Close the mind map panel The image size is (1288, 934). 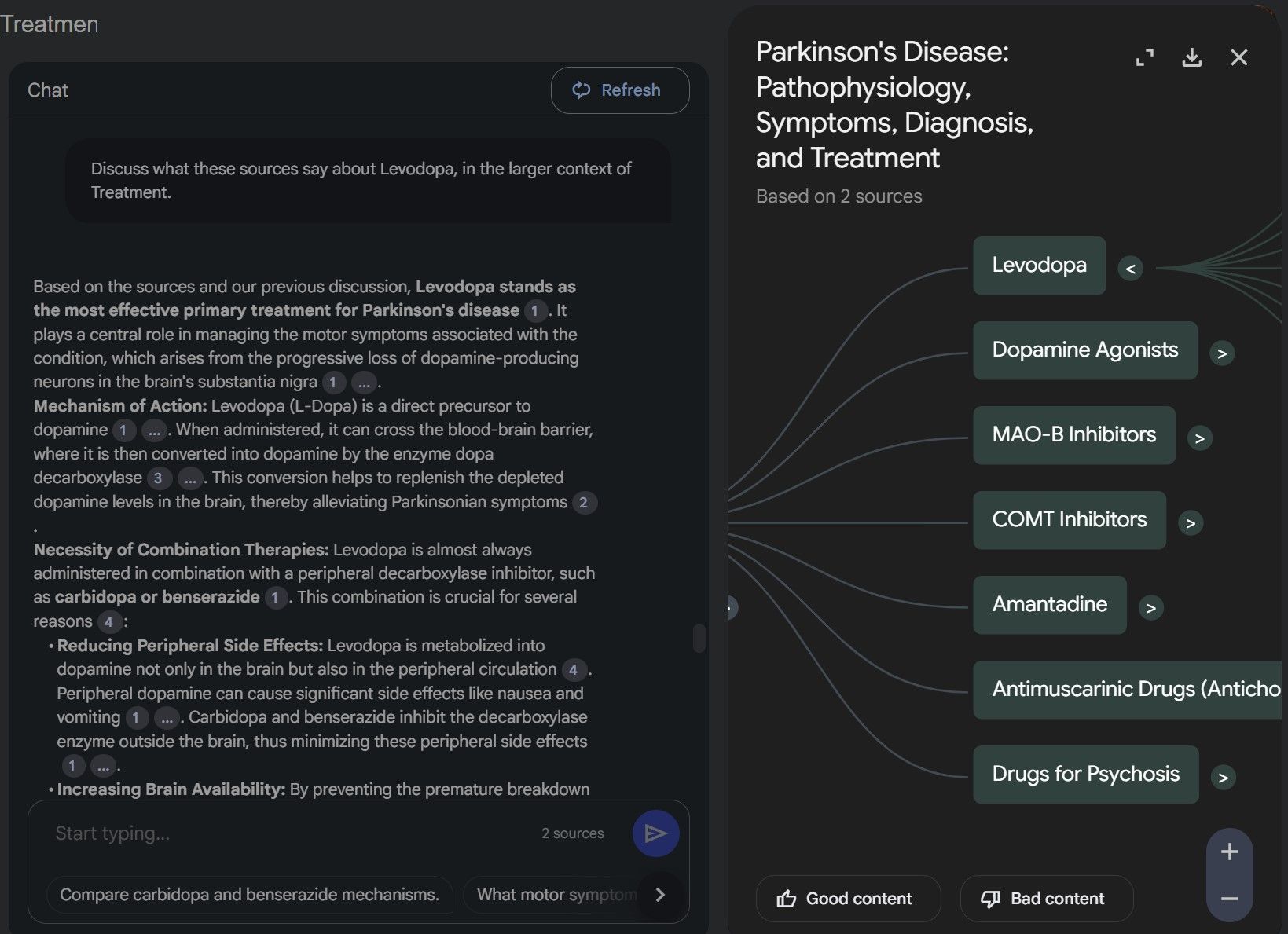tap(1238, 57)
